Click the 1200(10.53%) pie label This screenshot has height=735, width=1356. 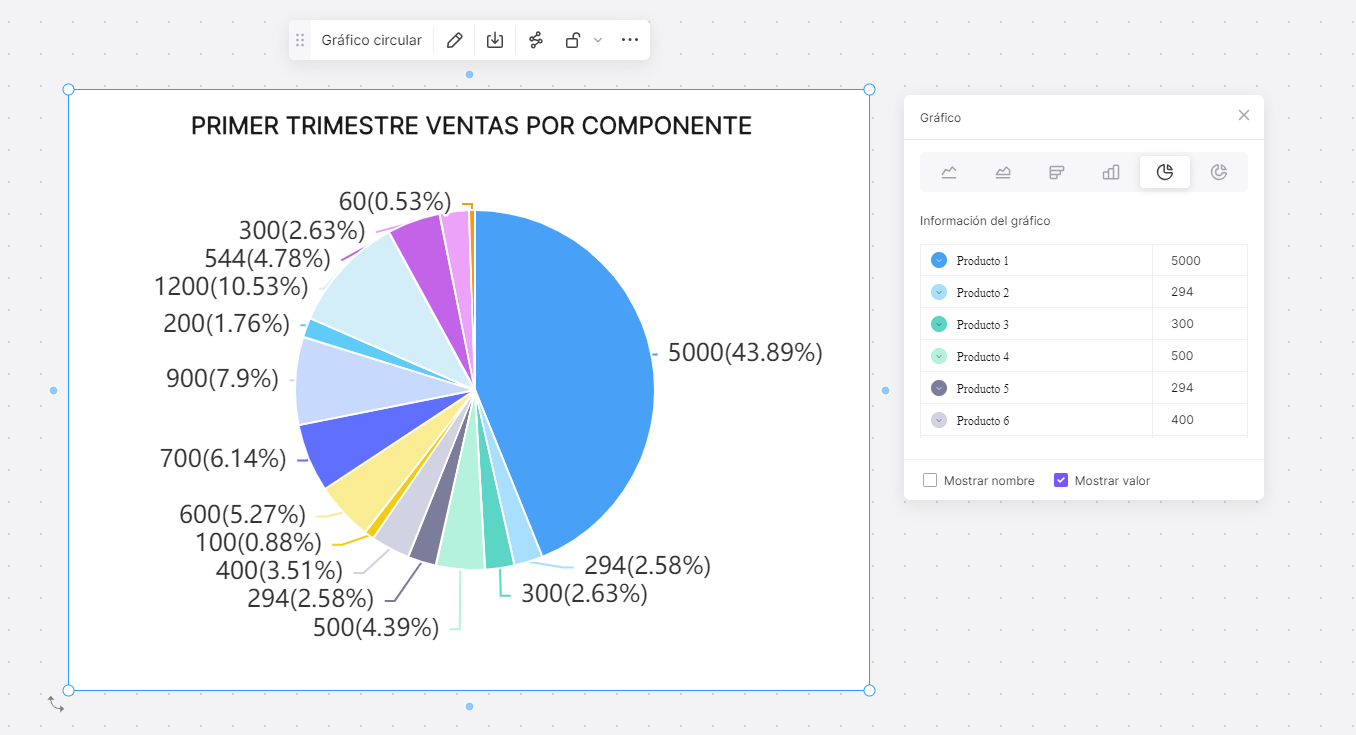231,287
